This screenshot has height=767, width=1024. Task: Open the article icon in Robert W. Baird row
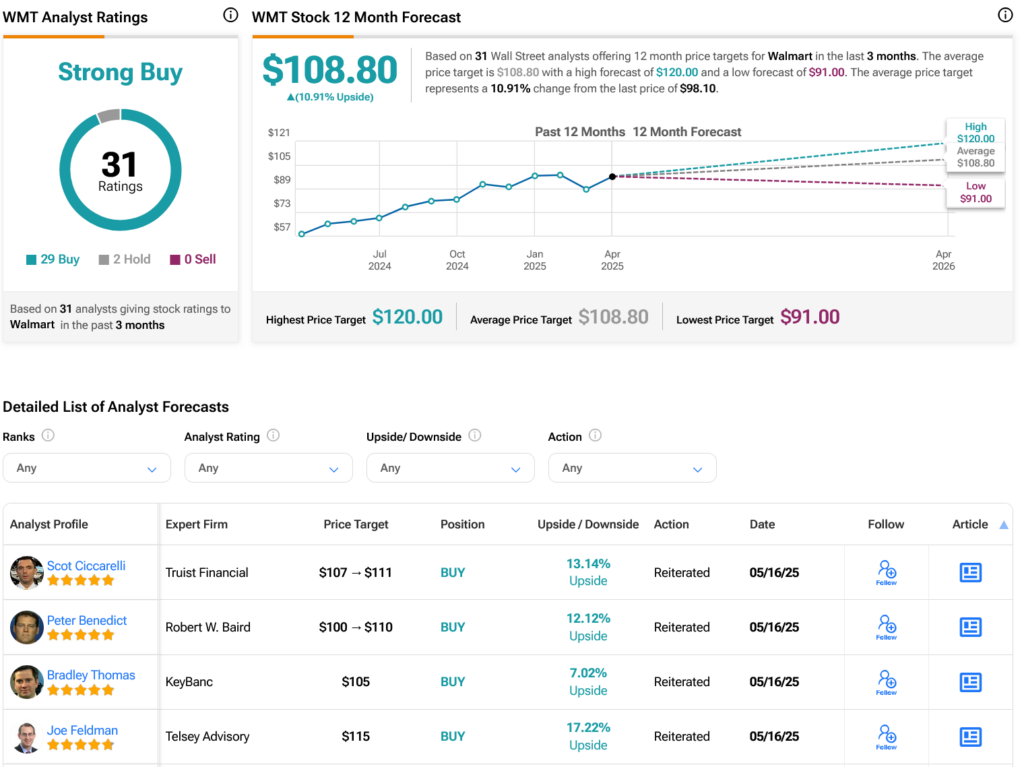coord(970,627)
